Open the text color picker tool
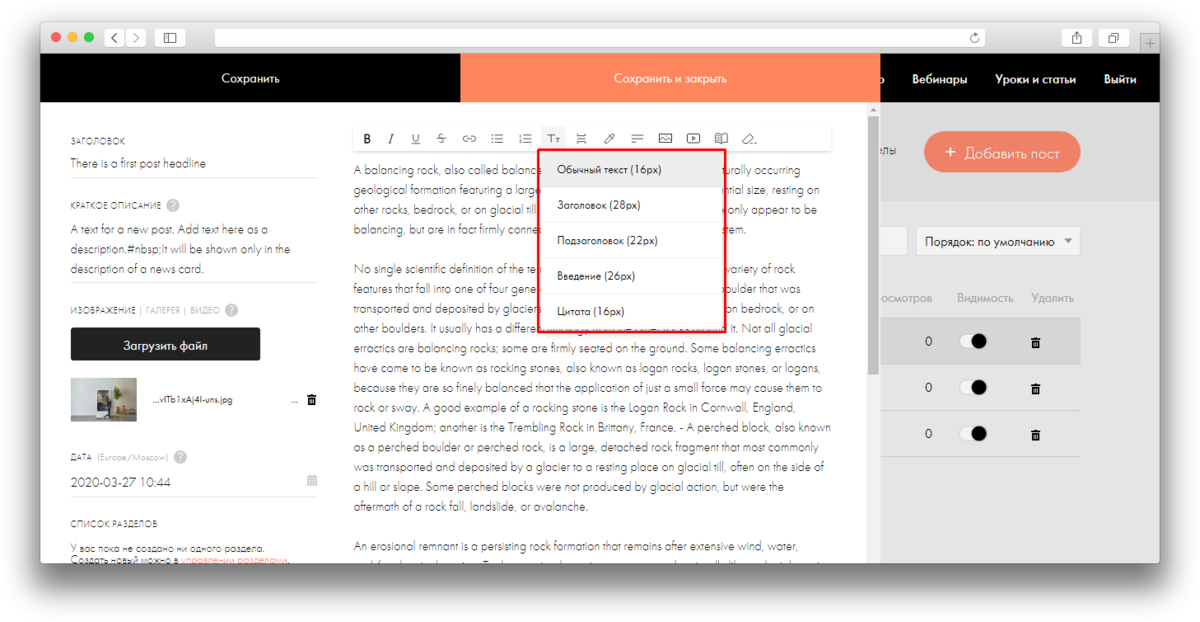 click(609, 139)
